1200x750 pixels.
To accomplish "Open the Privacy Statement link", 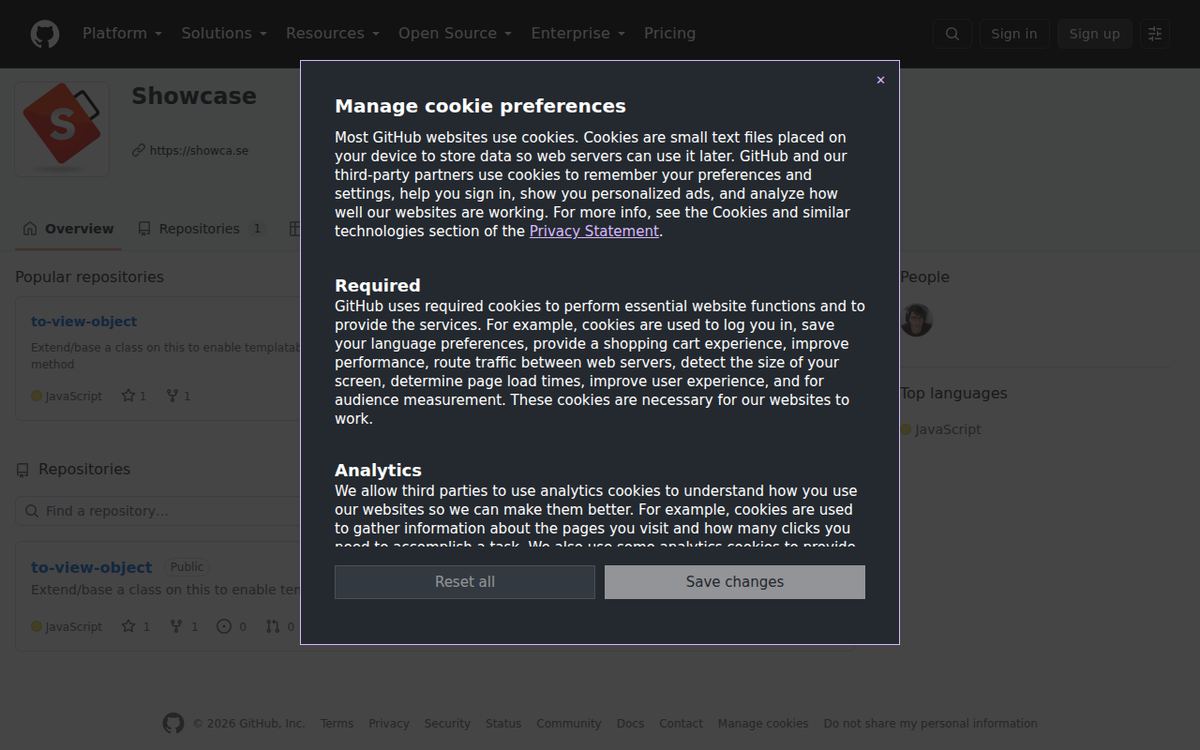I will [594, 231].
